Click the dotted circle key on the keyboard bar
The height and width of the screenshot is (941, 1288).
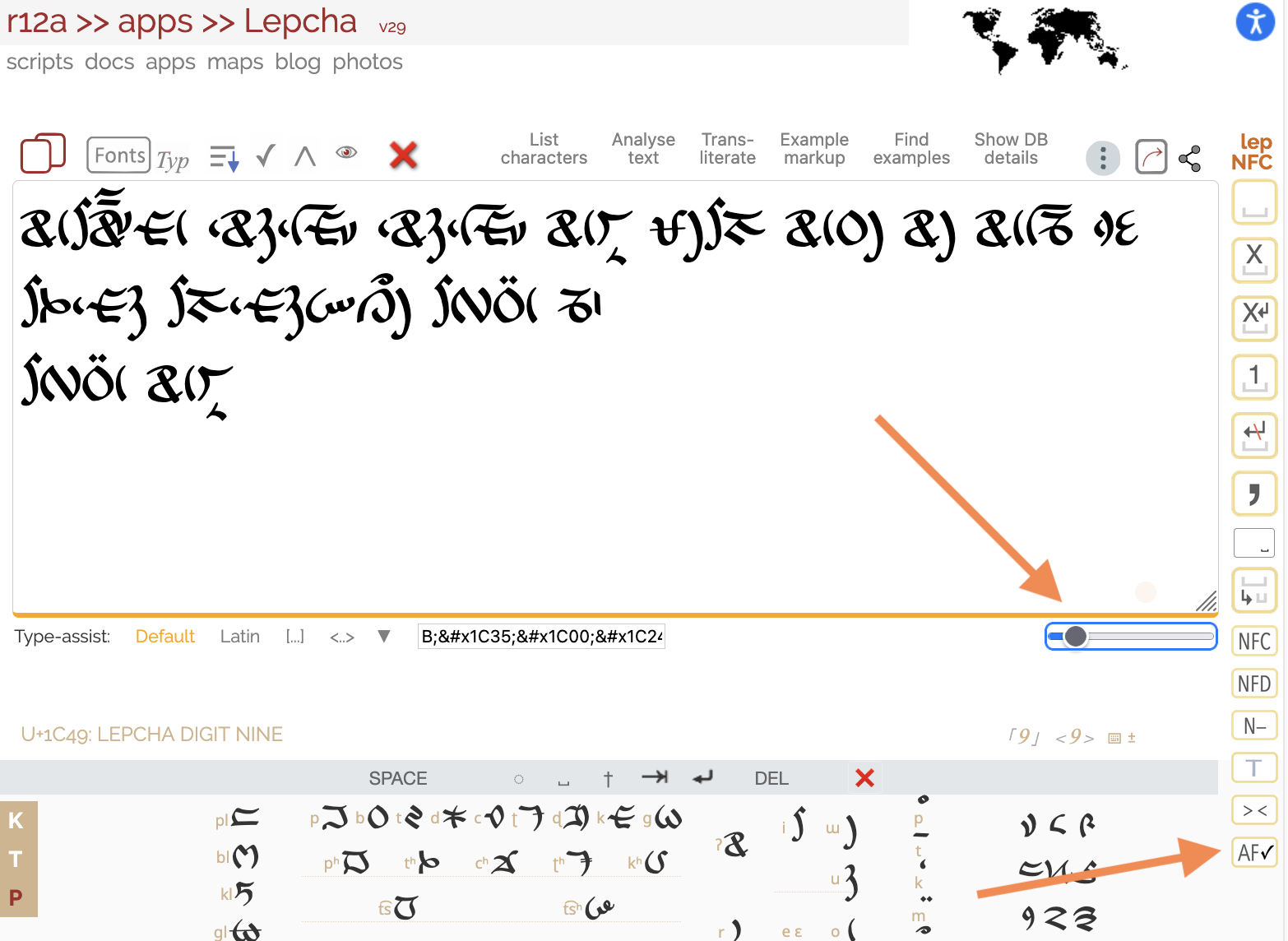point(518,779)
